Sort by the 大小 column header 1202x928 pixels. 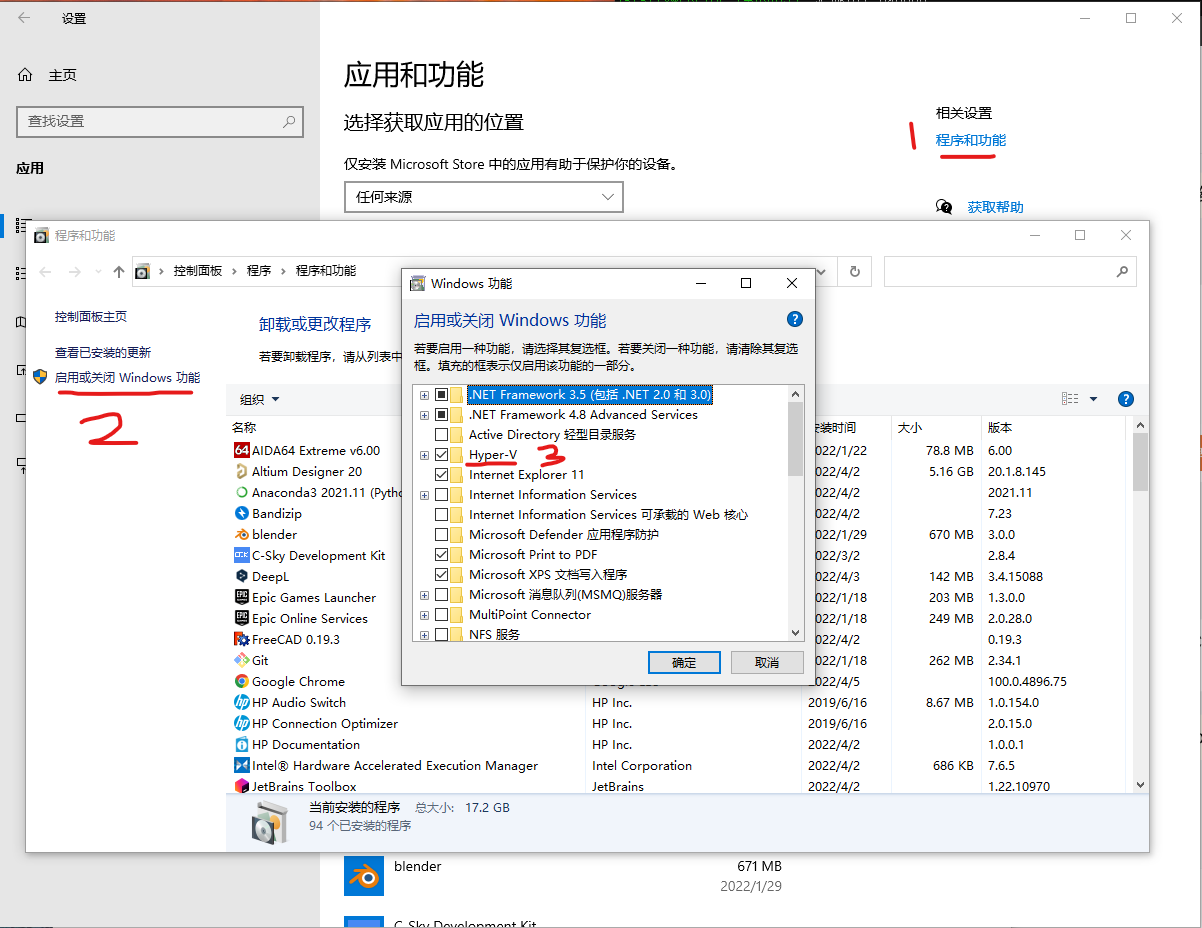click(909, 427)
